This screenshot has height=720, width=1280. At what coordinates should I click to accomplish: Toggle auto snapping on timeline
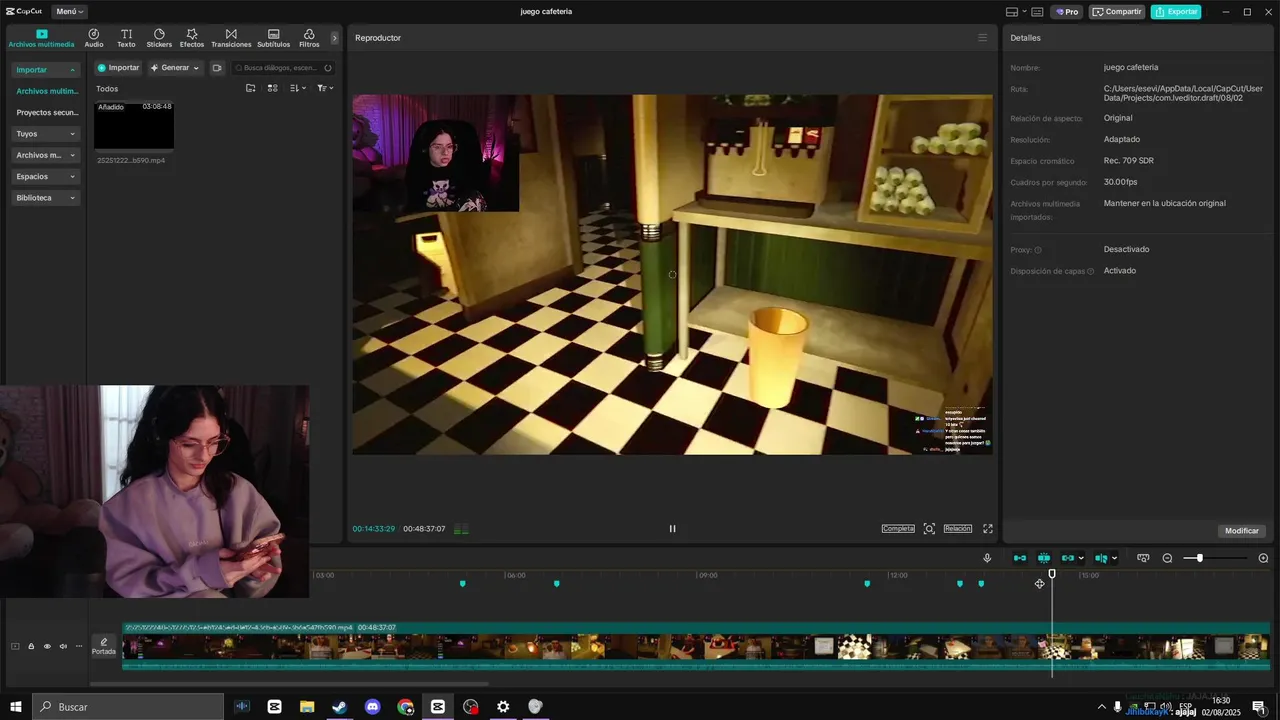coord(1044,558)
